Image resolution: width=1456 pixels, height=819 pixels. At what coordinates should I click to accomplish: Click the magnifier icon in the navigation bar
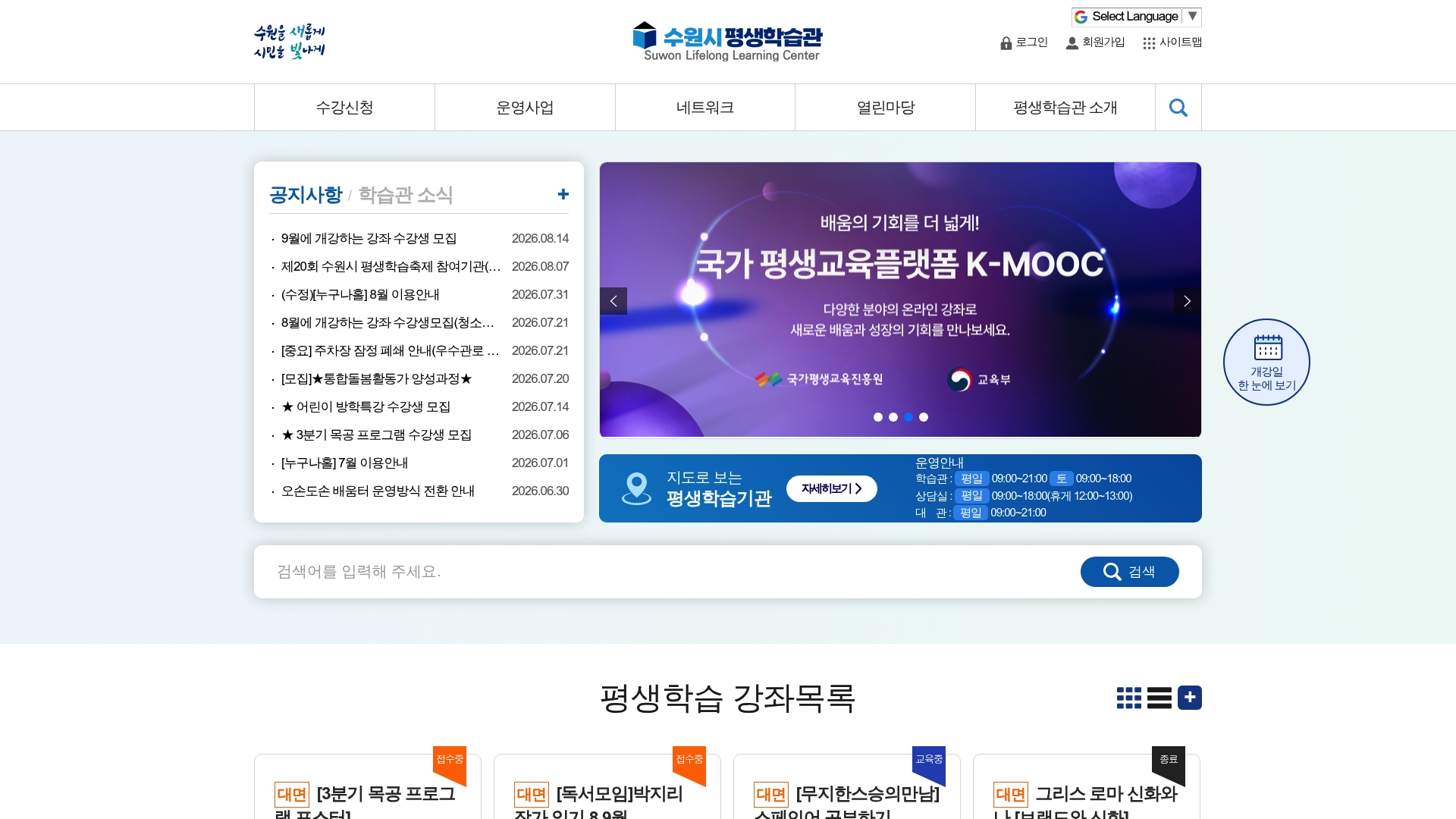pos(1178,108)
